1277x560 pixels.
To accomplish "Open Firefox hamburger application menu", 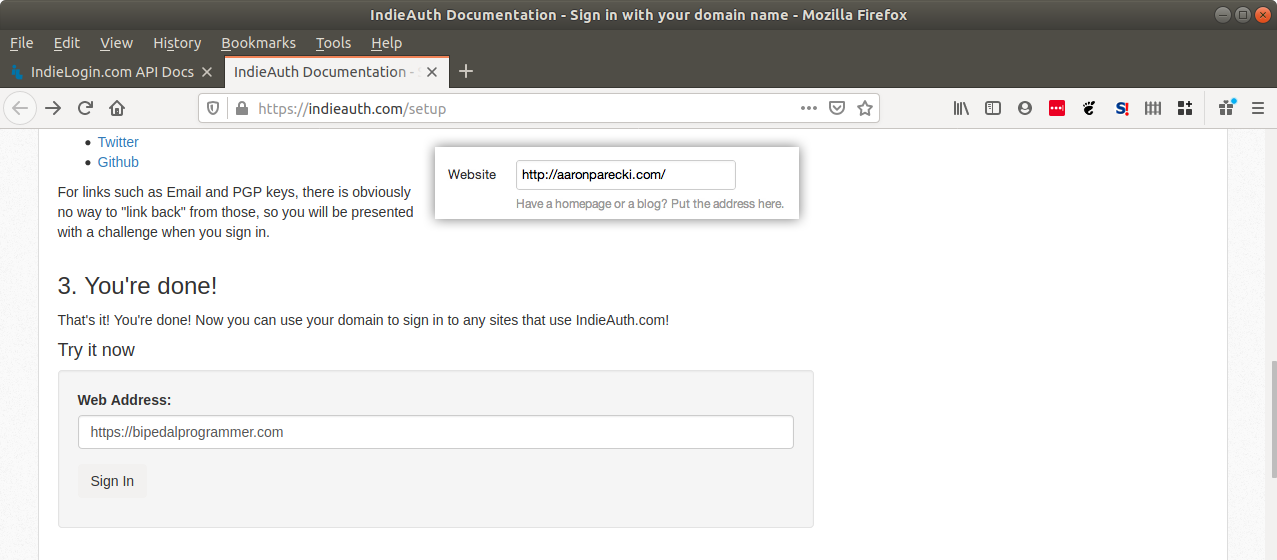I will coord(1258,108).
